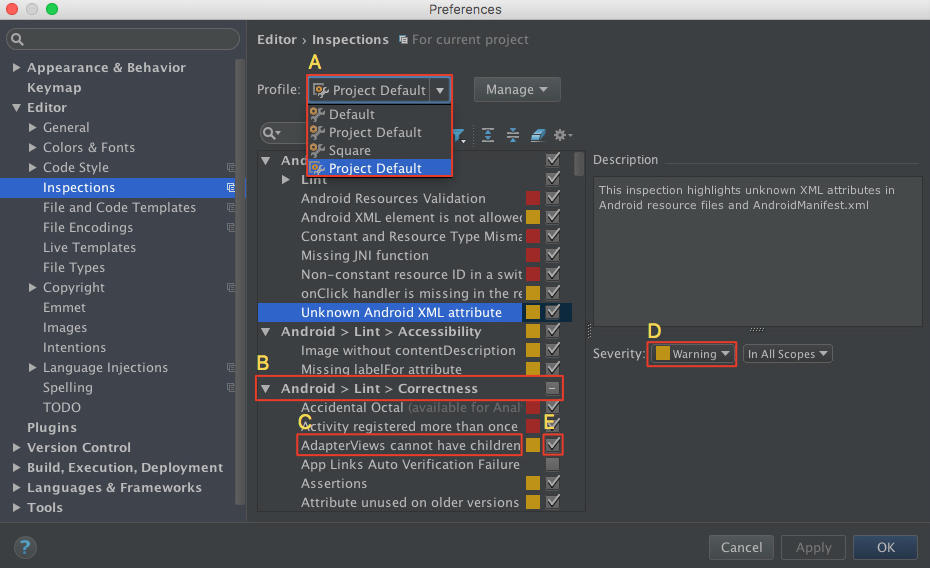Click the Expand All icon in inspections toolbar
Image resolution: width=930 pixels, height=568 pixels.
click(488, 135)
